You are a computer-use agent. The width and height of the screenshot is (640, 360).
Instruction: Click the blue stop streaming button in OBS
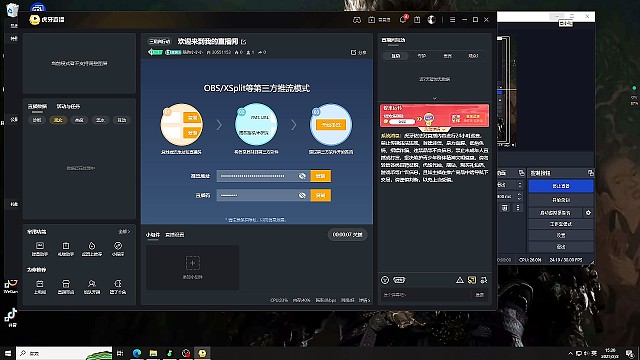(x=561, y=186)
